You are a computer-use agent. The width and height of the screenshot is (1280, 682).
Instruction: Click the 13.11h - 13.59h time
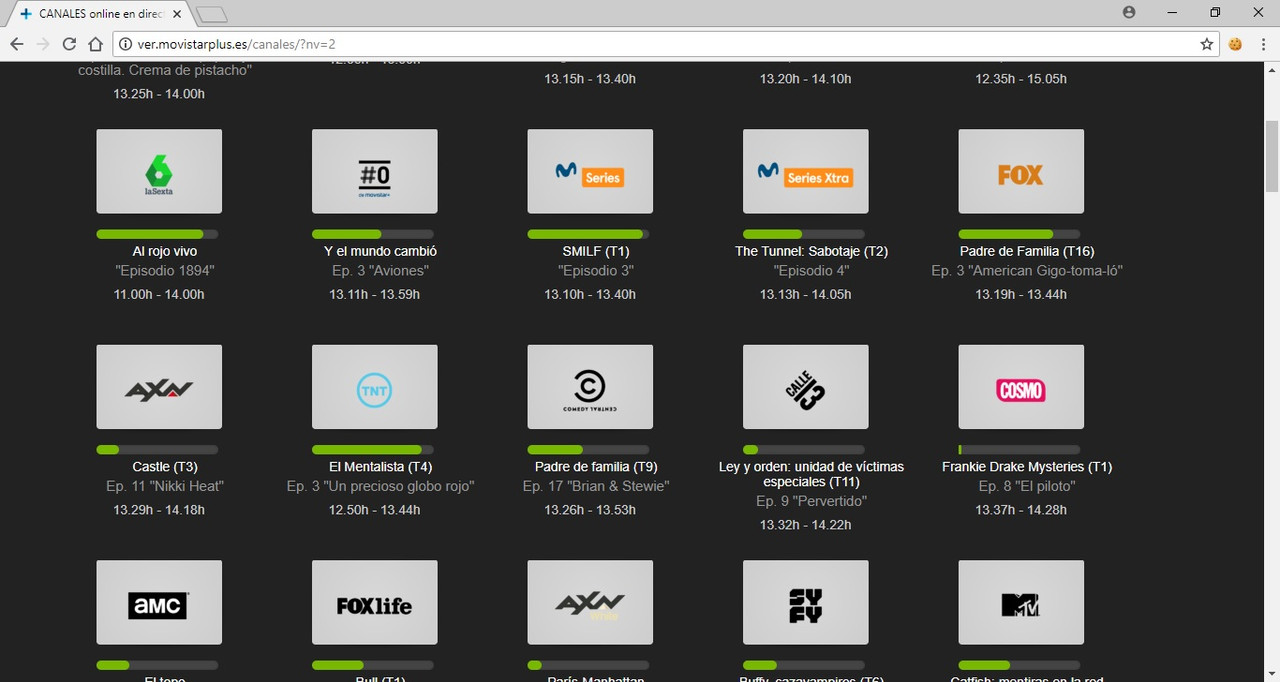(375, 295)
